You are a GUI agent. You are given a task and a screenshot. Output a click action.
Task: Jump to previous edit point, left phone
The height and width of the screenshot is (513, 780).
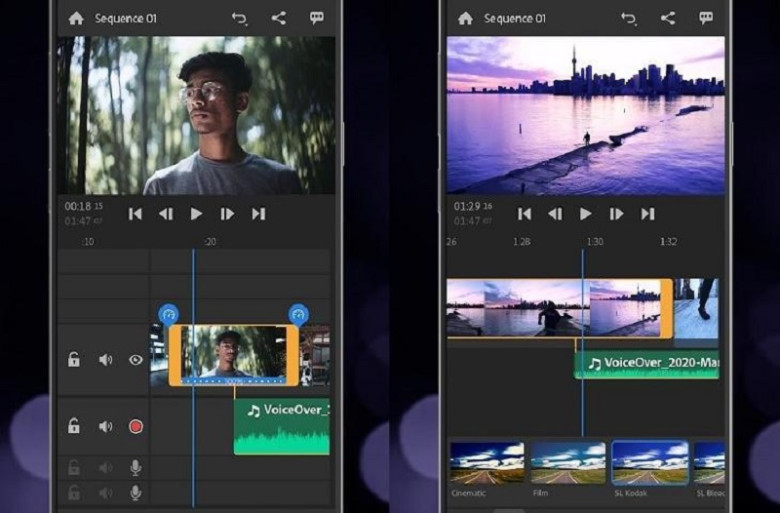click(135, 214)
